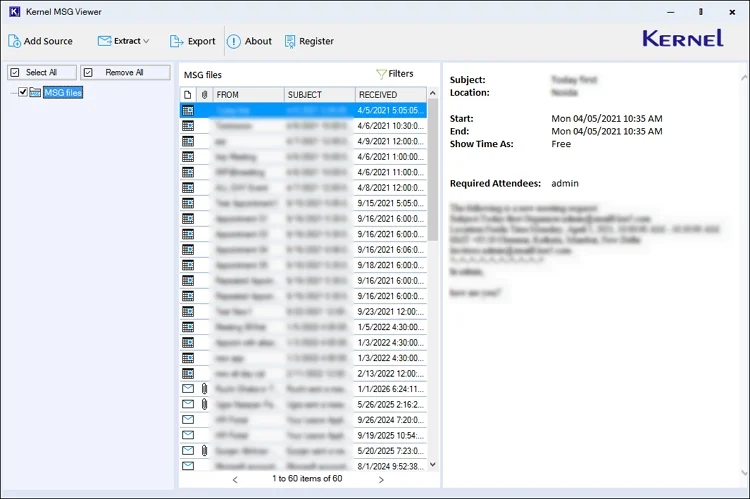Click the received date 9/18/2021 6:00:0...
This screenshot has height=499, width=750.
tap(390, 265)
